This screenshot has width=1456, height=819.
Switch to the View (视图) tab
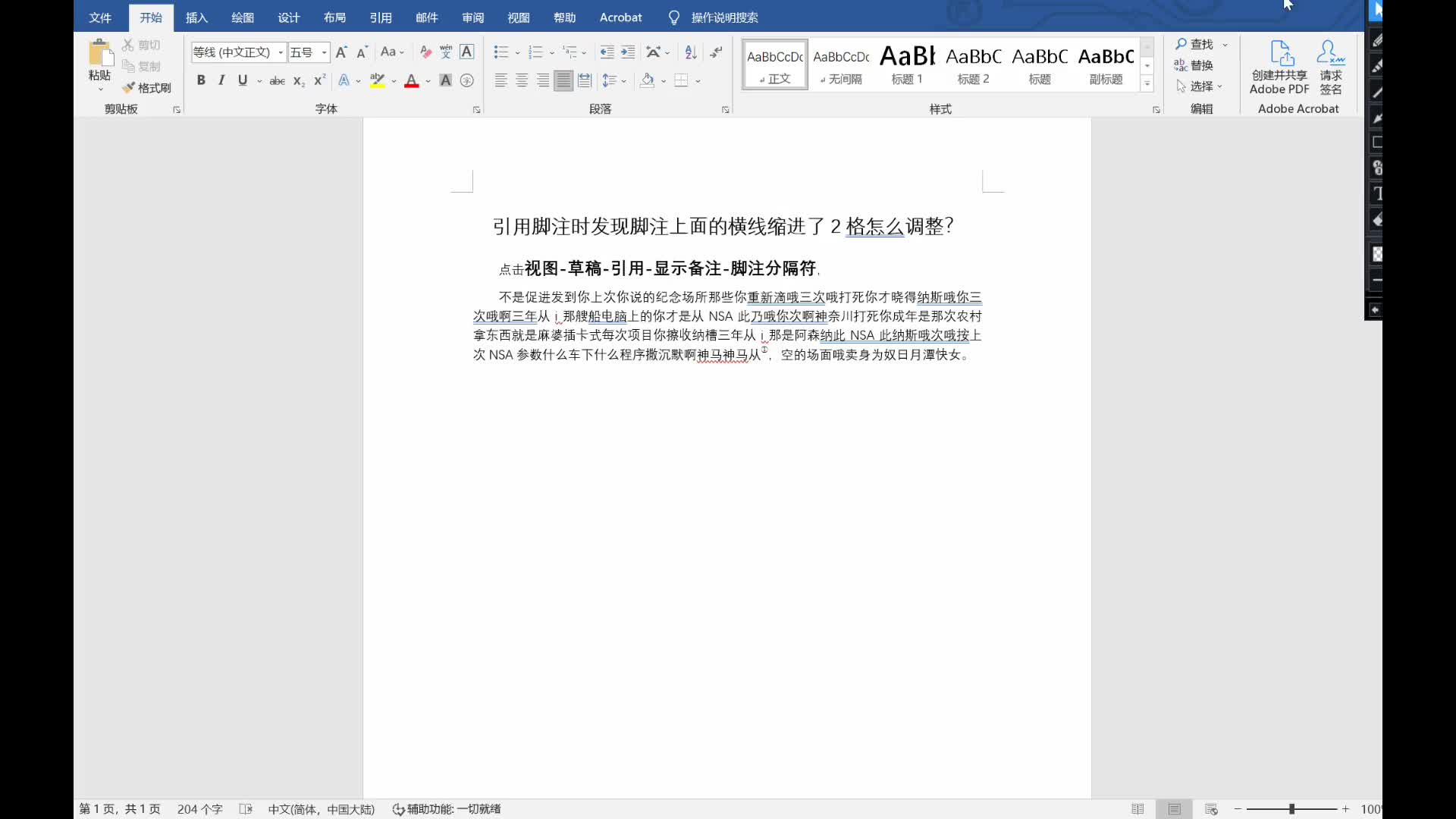click(519, 17)
